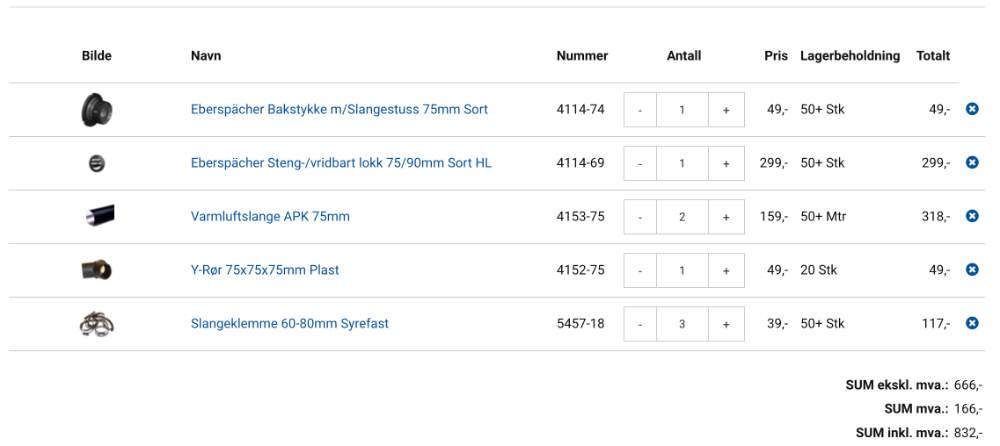
Task: Decrease quantity of Slangeklemme 60-80mm Syrefast
Action: coord(640,324)
